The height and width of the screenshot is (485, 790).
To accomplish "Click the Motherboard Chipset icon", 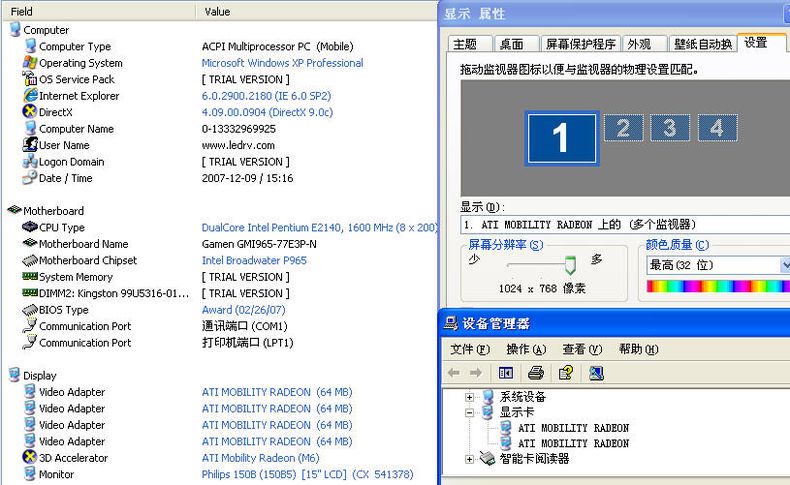I will point(30,260).
